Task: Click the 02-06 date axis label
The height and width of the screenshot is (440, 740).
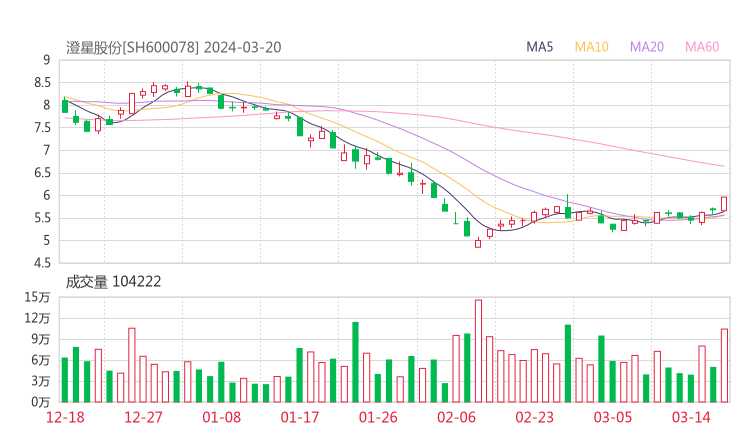Action: tap(456, 417)
